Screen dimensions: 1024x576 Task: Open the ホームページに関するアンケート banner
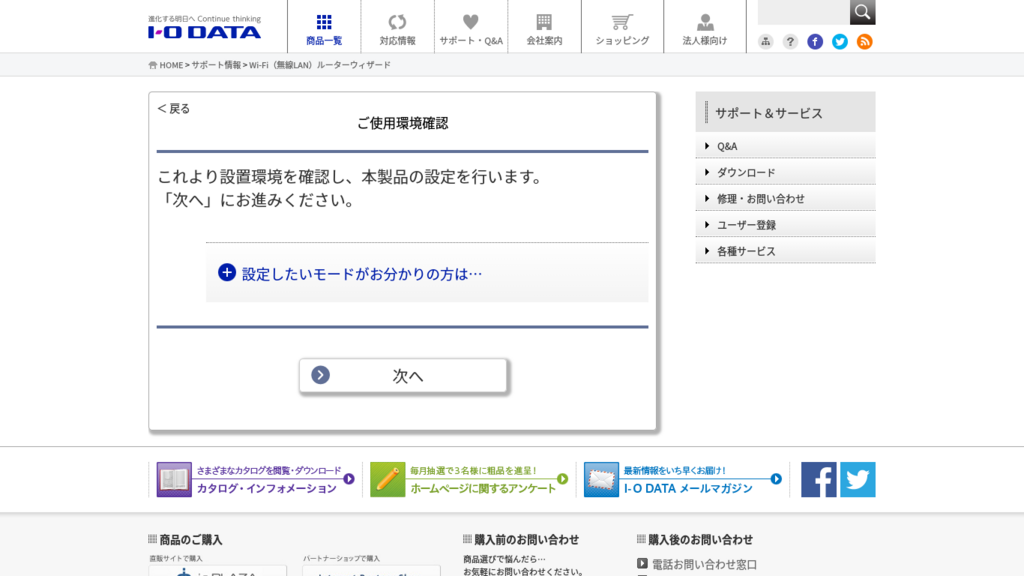pos(469,480)
